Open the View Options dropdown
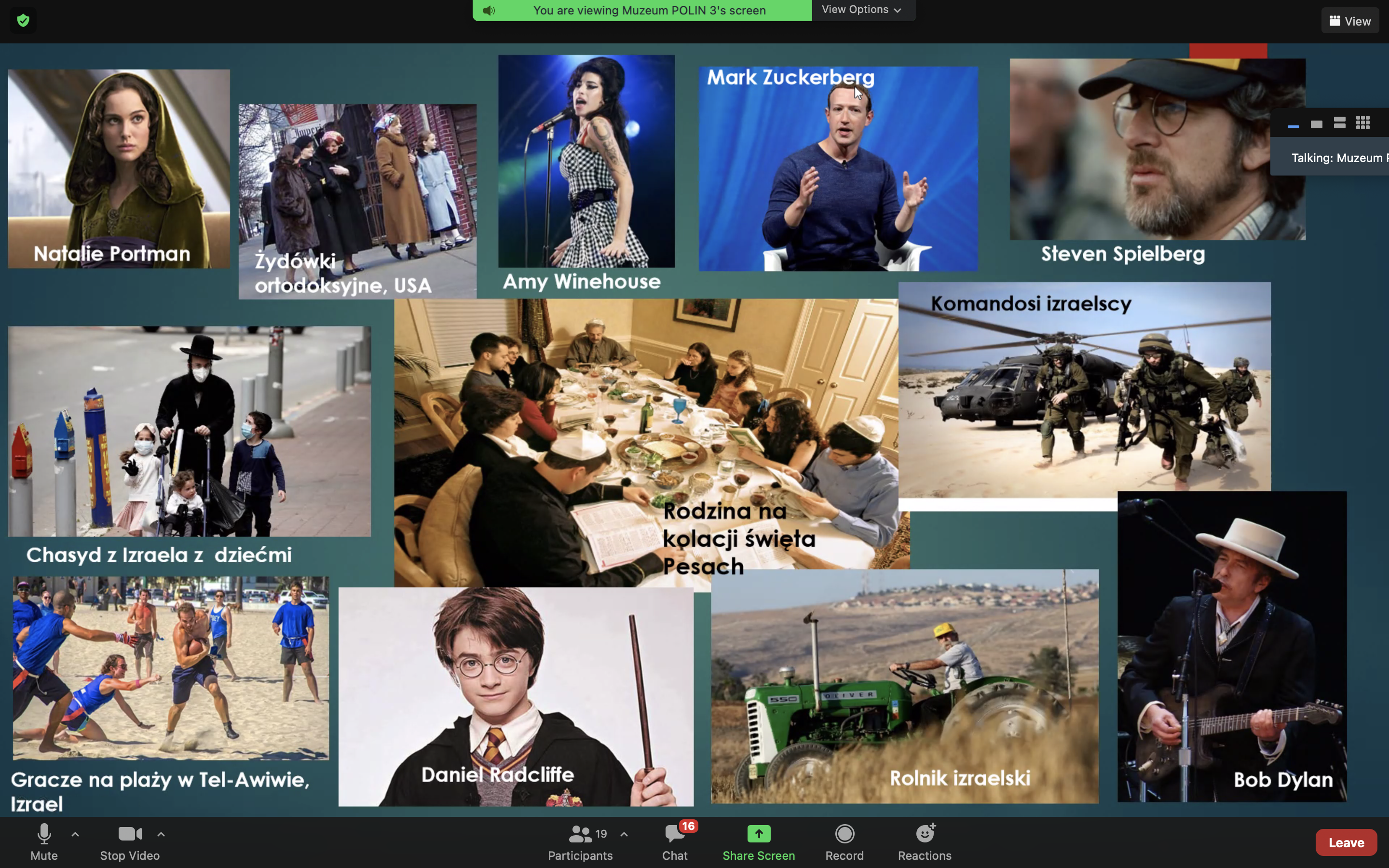Viewport: 1389px width, 868px height. click(x=862, y=10)
